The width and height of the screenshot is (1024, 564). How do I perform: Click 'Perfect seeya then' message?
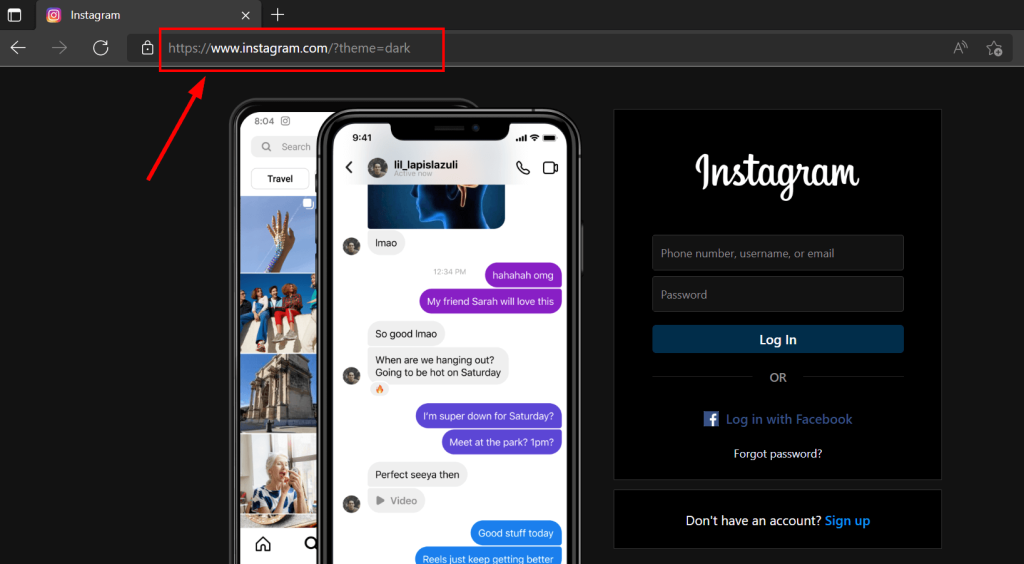pyautogui.click(x=417, y=475)
